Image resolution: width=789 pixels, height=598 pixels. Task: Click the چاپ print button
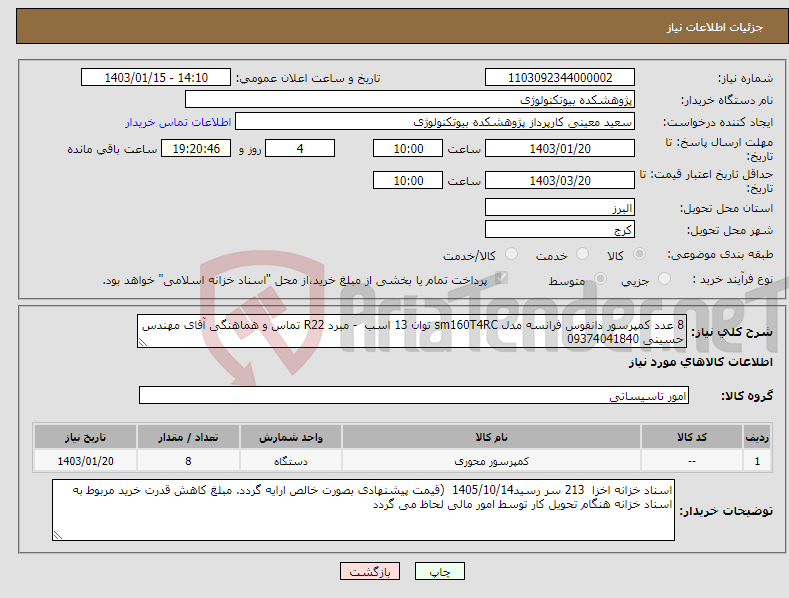[440, 571]
